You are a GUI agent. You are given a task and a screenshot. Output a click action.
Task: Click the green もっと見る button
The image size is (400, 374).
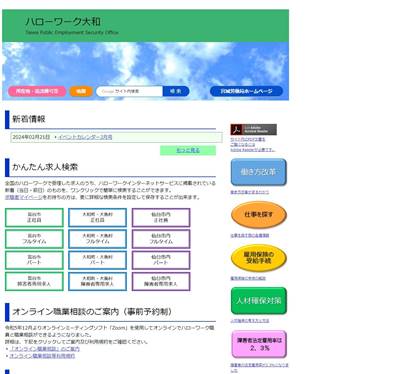pos(188,150)
